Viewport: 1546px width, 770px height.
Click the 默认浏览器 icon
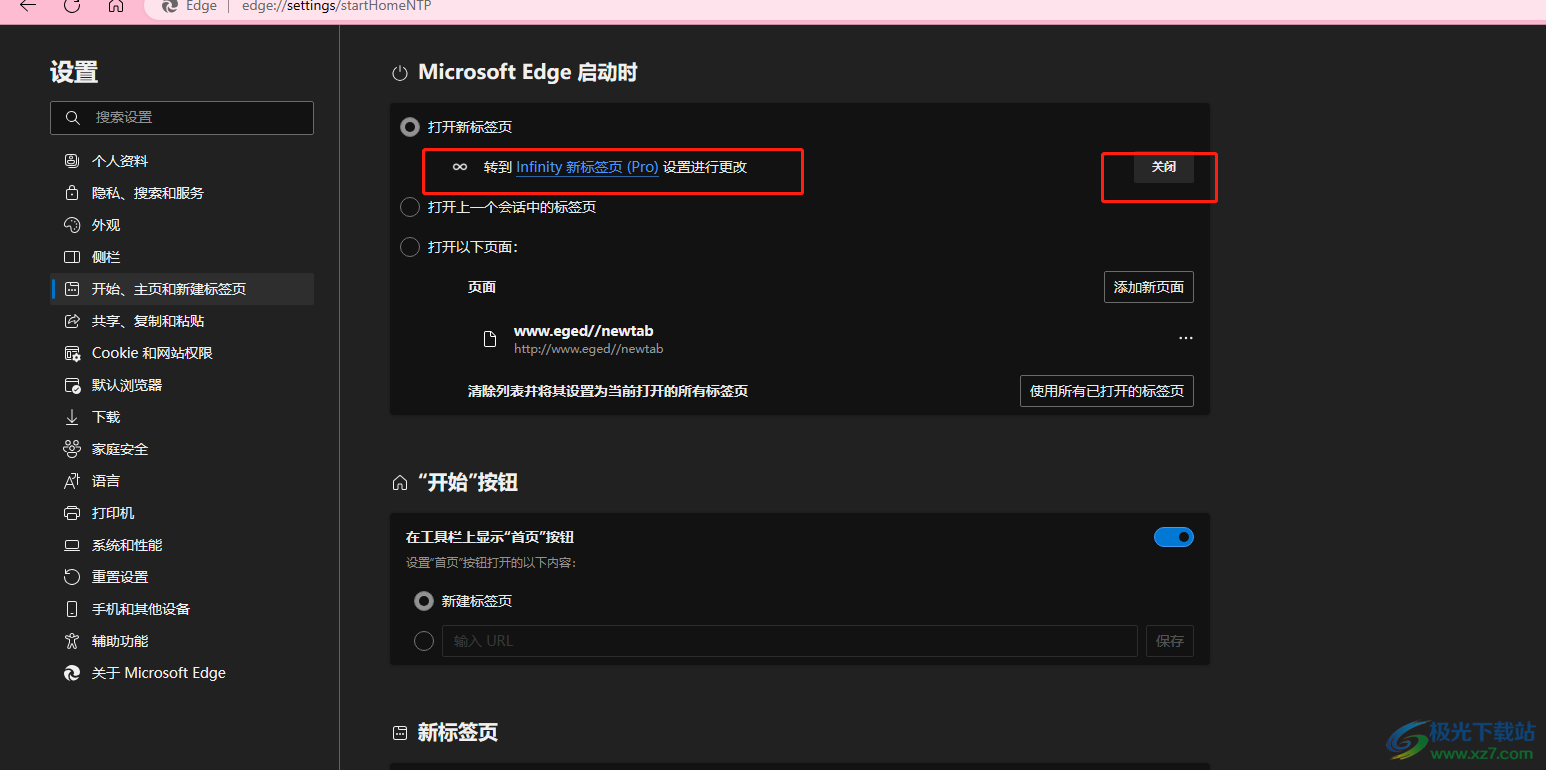point(72,385)
